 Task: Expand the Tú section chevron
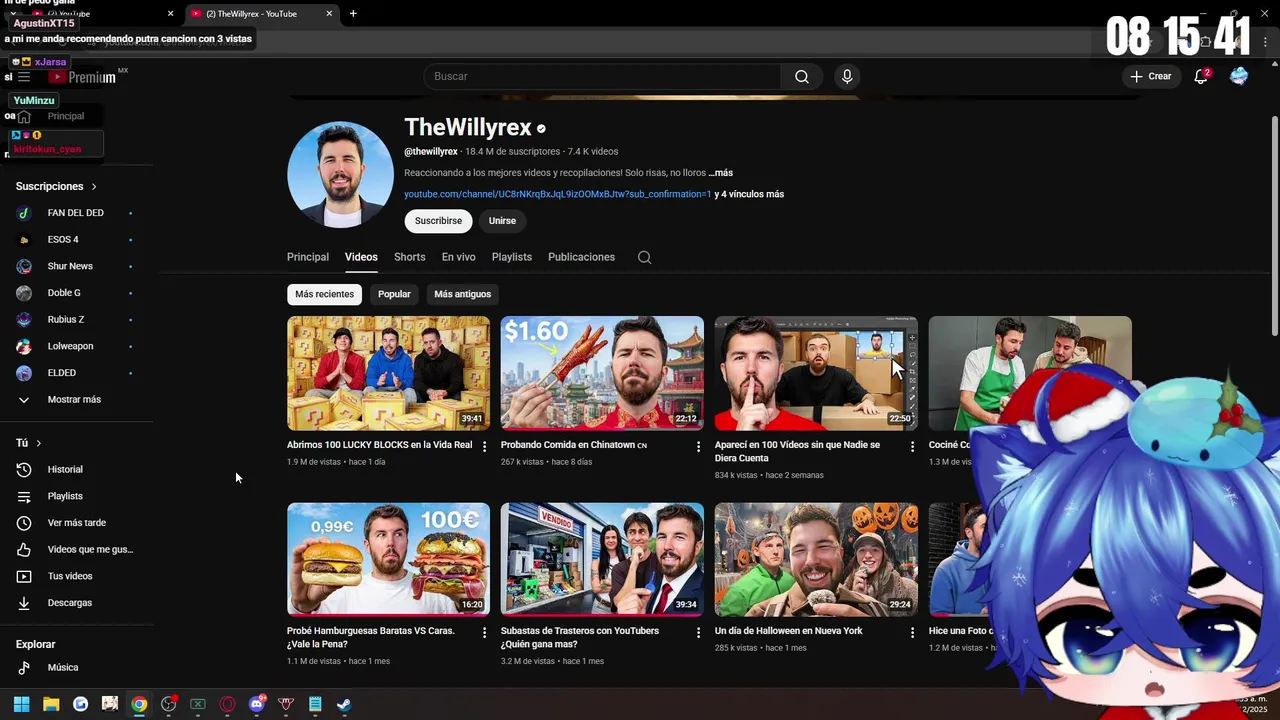[39, 443]
